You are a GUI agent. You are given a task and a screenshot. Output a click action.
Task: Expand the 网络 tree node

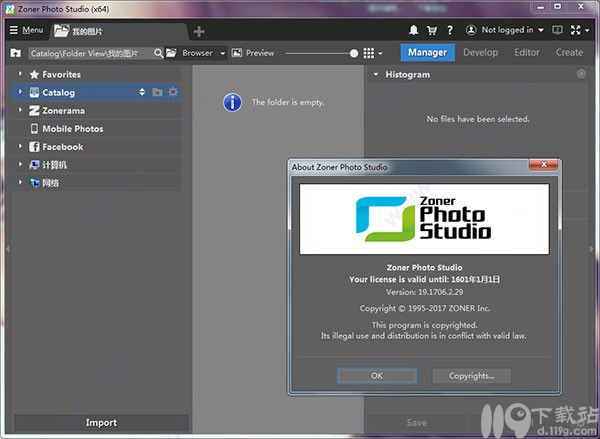click(x=20, y=182)
